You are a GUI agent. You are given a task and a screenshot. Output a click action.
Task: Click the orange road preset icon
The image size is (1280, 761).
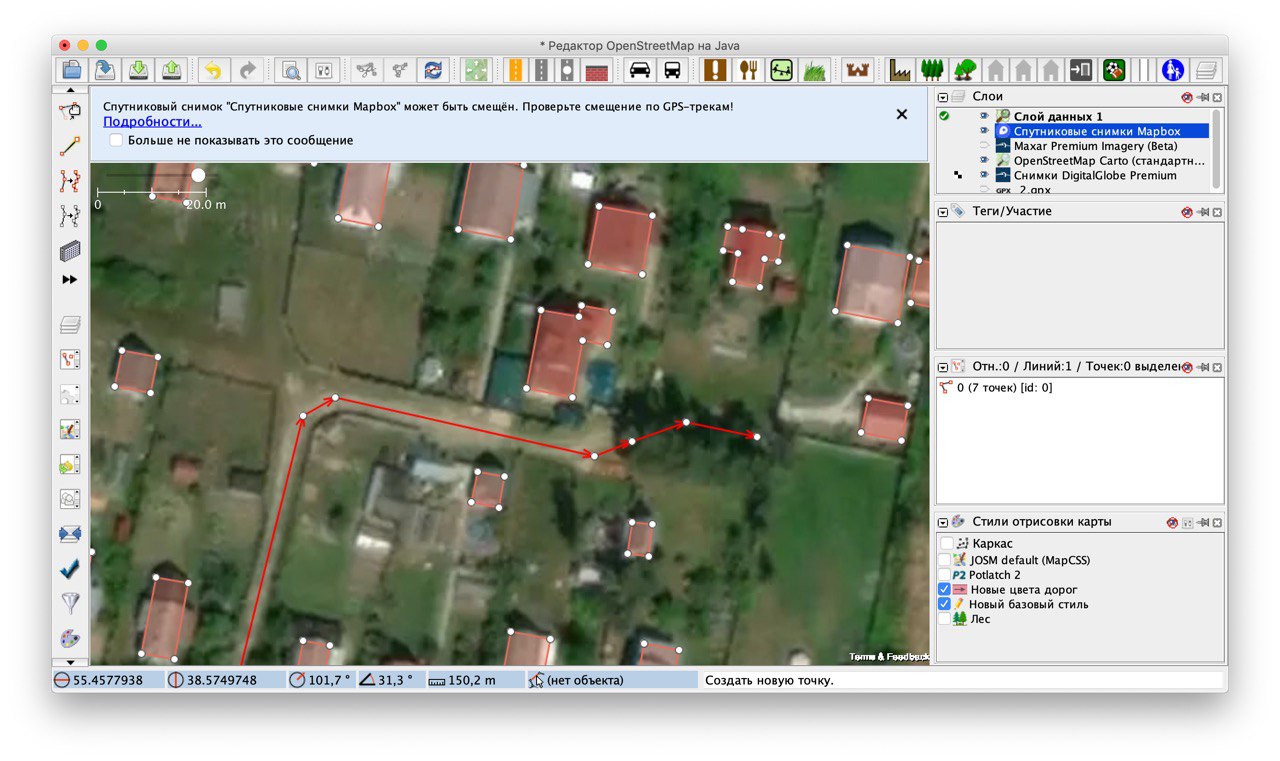click(x=516, y=70)
